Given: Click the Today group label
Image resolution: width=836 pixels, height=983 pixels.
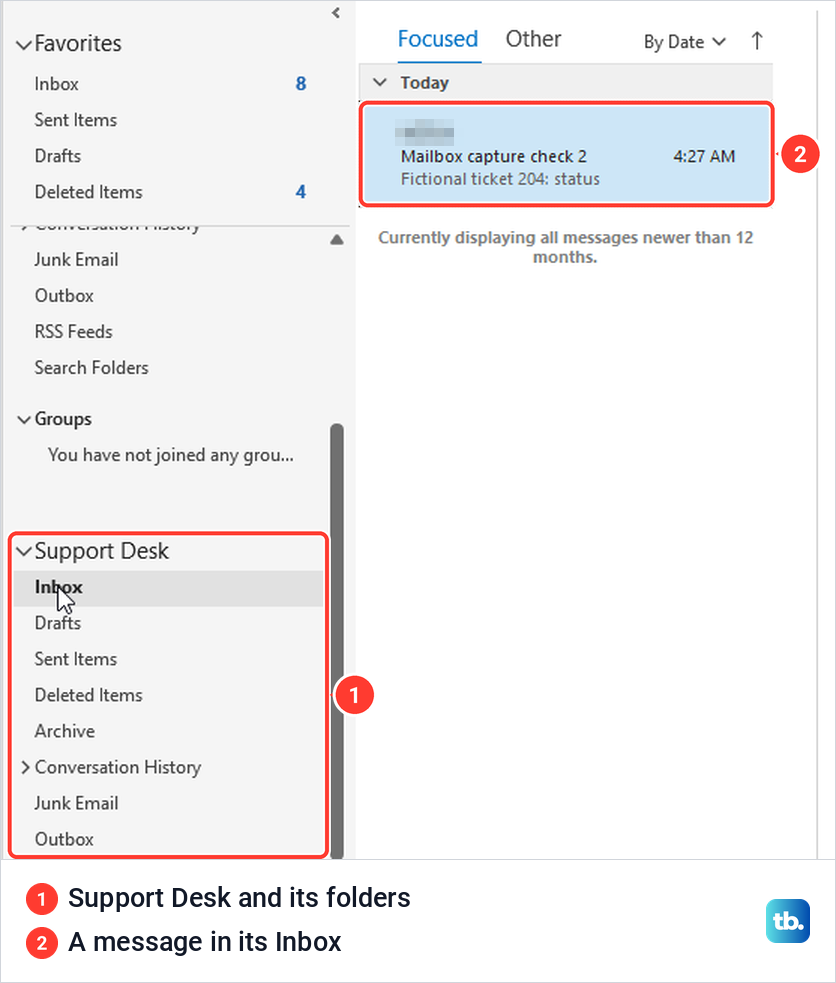Looking at the screenshot, I should click(424, 83).
